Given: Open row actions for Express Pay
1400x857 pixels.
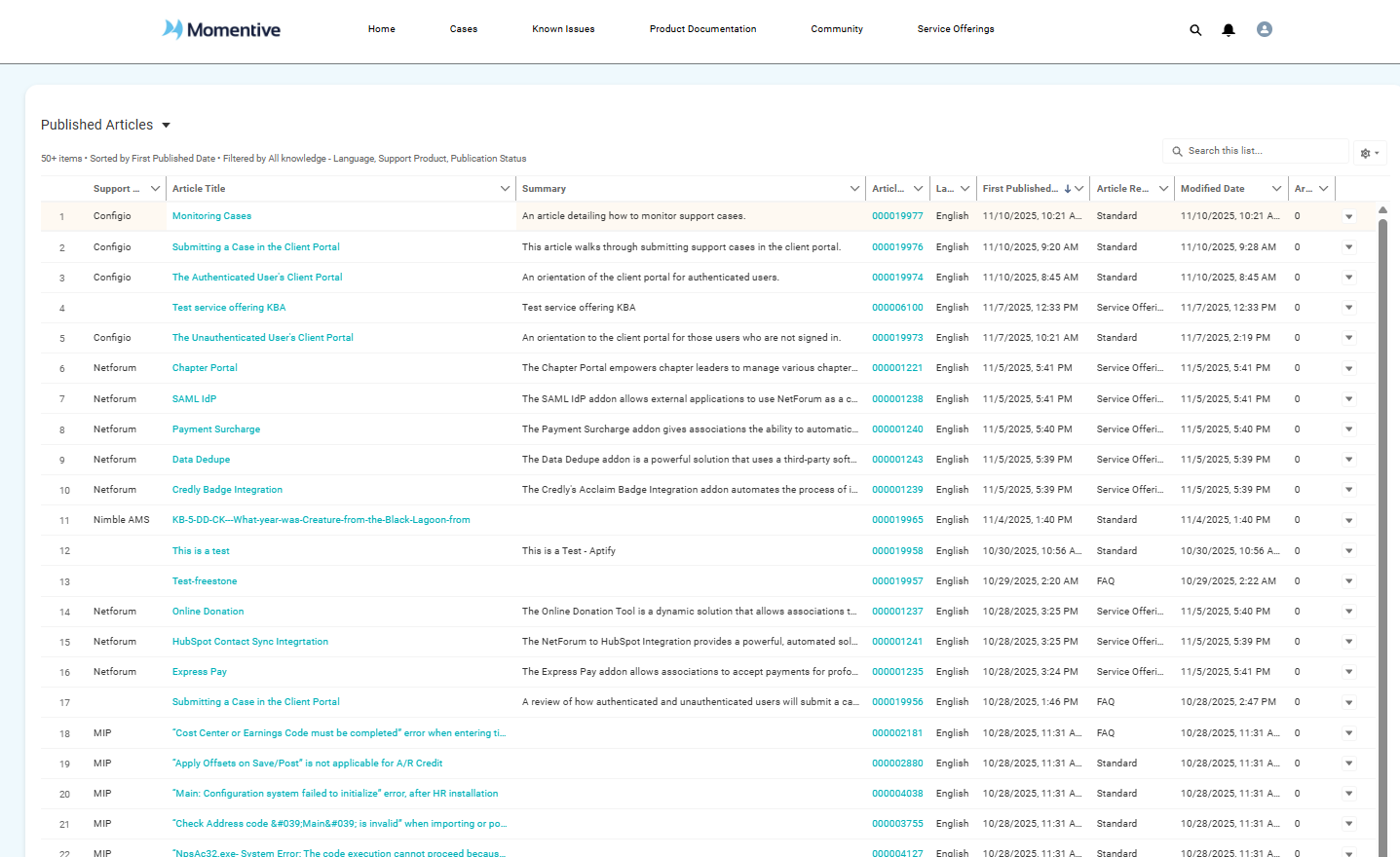Looking at the screenshot, I should point(1349,672).
